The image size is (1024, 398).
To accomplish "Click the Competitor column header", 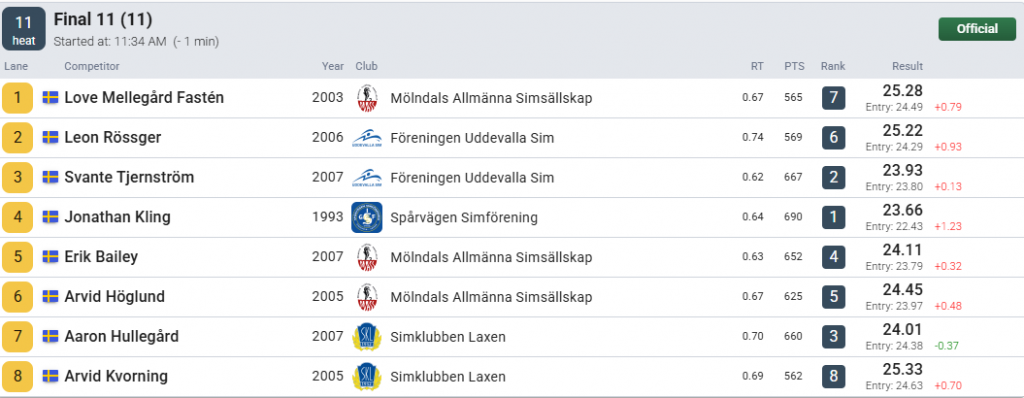I will tap(92, 66).
